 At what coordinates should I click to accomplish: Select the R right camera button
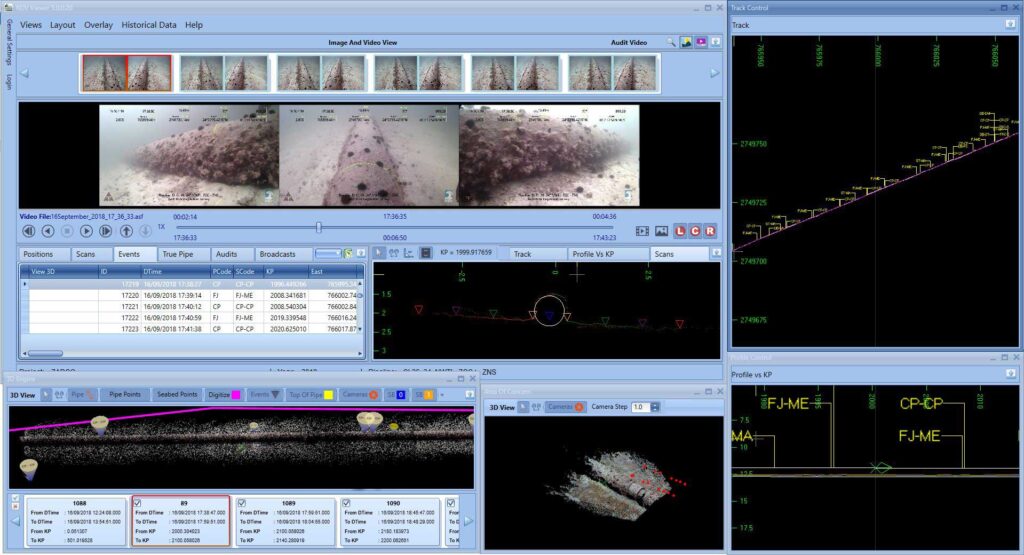click(710, 231)
